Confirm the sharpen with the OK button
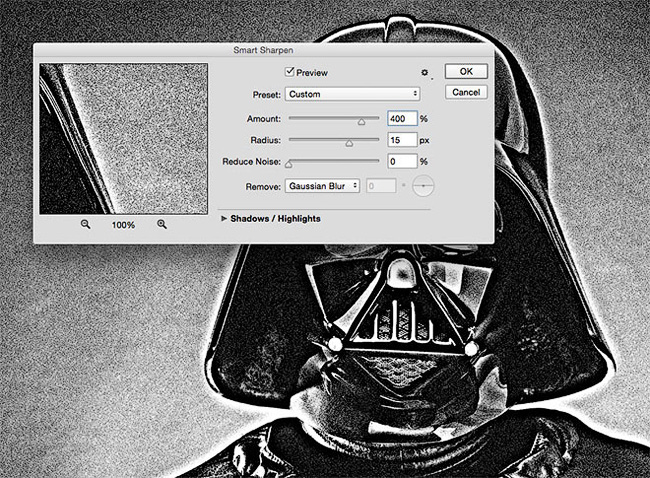650x478 pixels. (466, 71)
